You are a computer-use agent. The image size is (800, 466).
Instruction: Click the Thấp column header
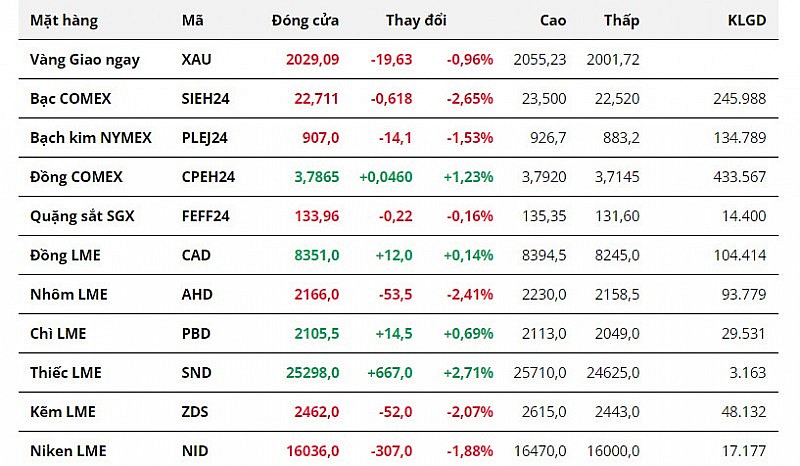point(622,20)
